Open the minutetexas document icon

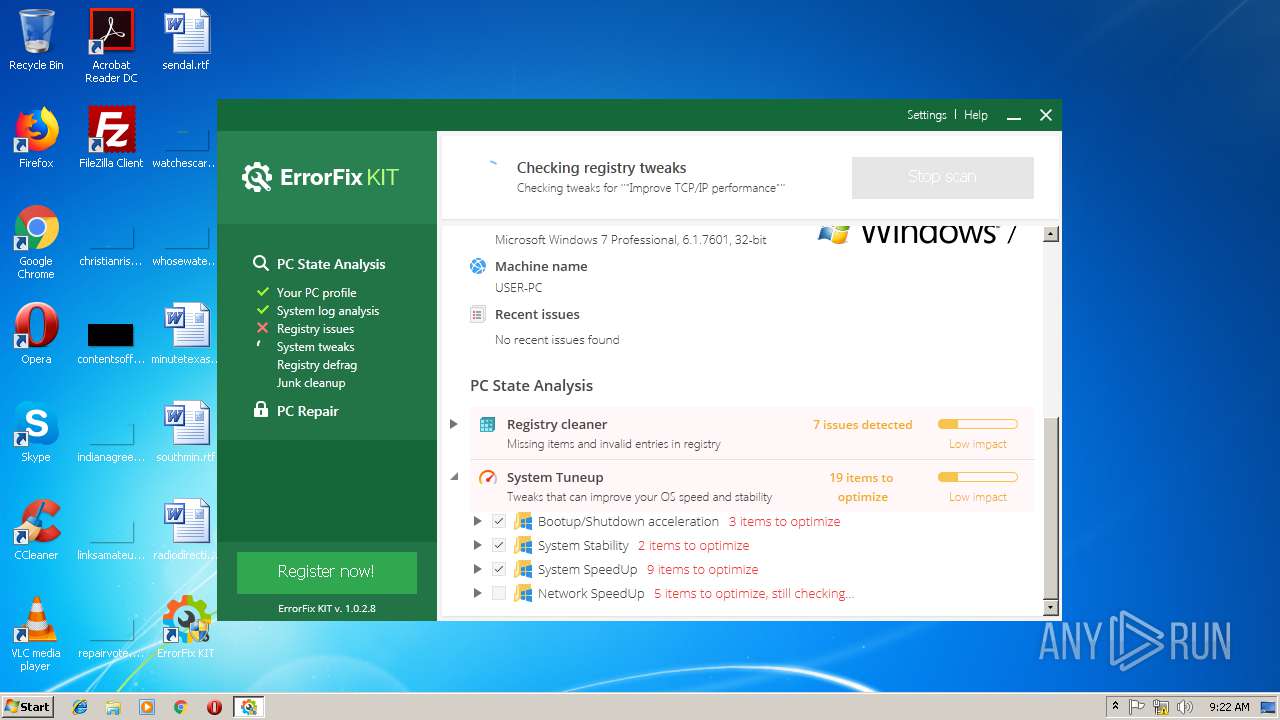pyautogui.click(x=186, y=334)
